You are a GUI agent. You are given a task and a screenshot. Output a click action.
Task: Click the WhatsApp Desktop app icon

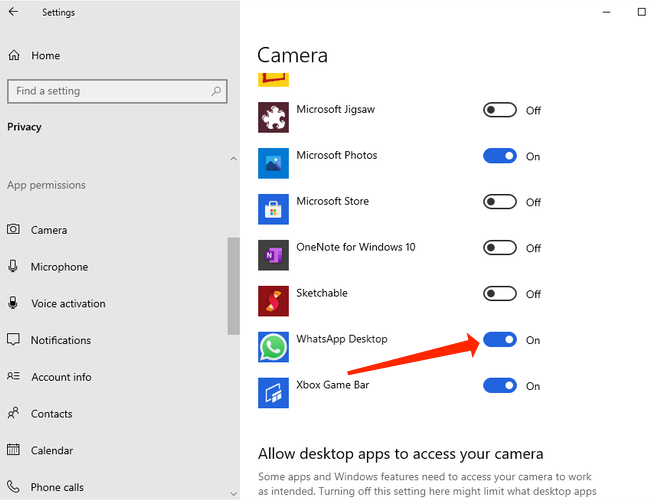pos(273,347)
